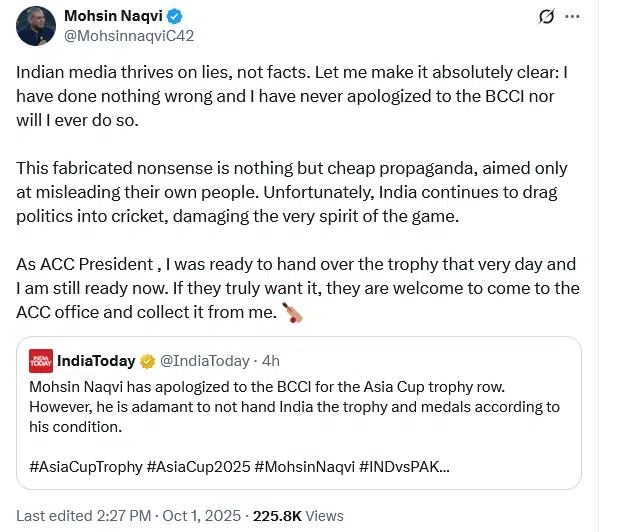
Task: Open Mohsin Naqvi's profile picture
Action: (36, 24)
